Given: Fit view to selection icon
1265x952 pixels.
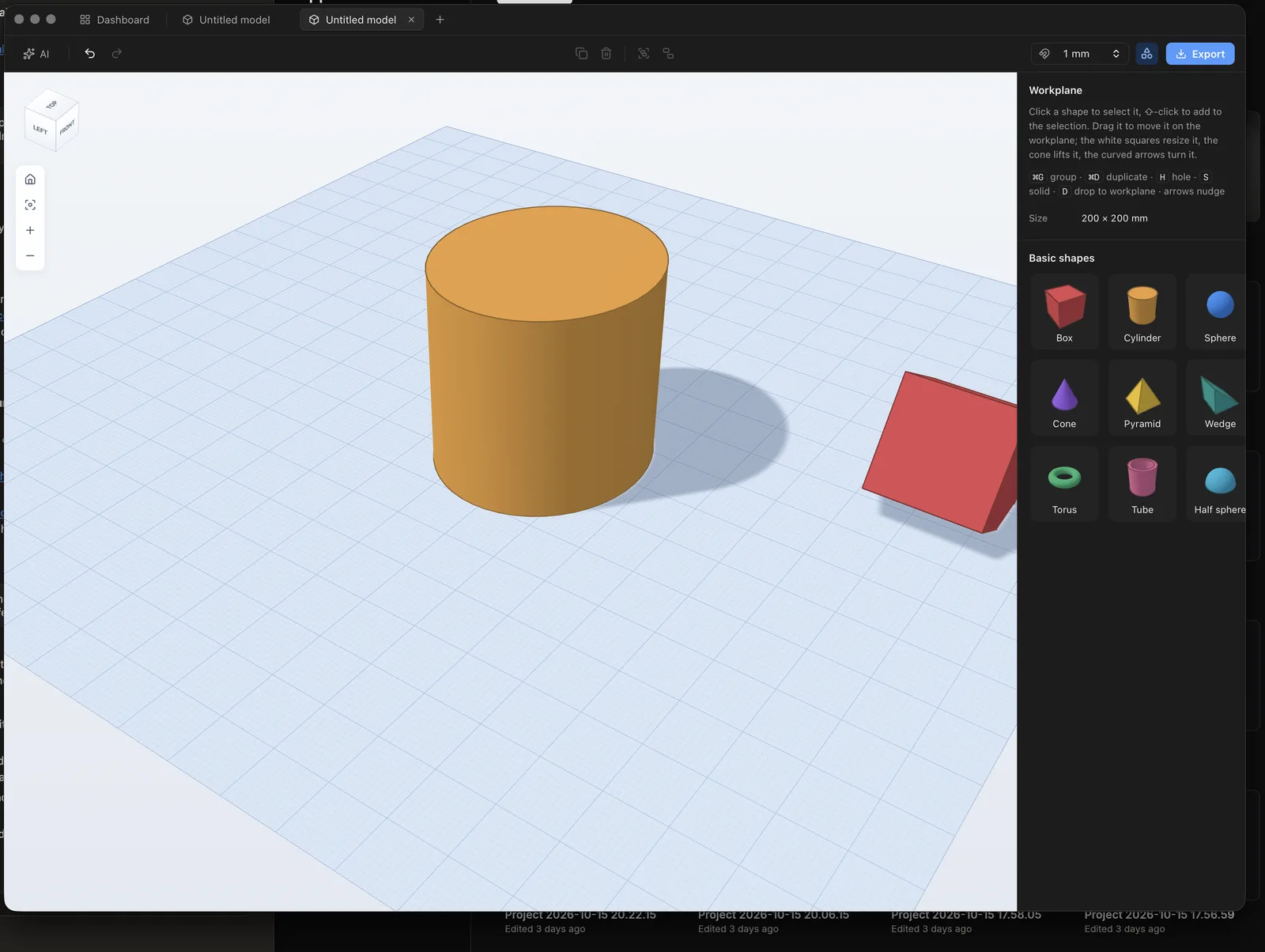Looking at the screenshot, I should coord(30,205).
